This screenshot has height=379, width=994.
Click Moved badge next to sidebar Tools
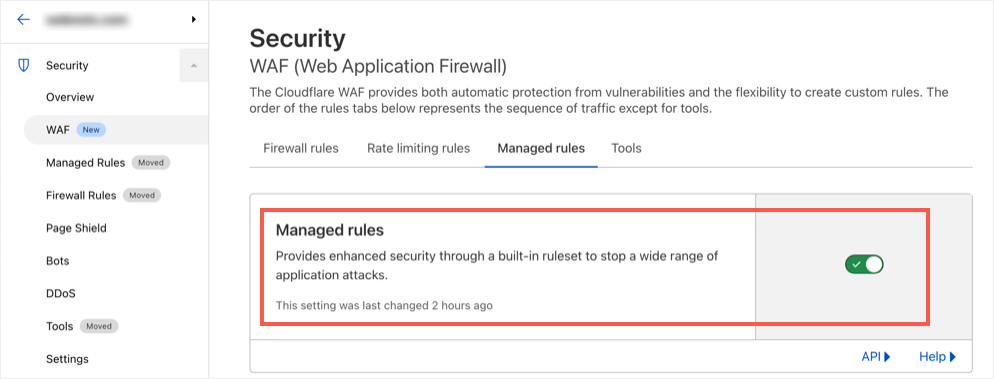[99, 326]
